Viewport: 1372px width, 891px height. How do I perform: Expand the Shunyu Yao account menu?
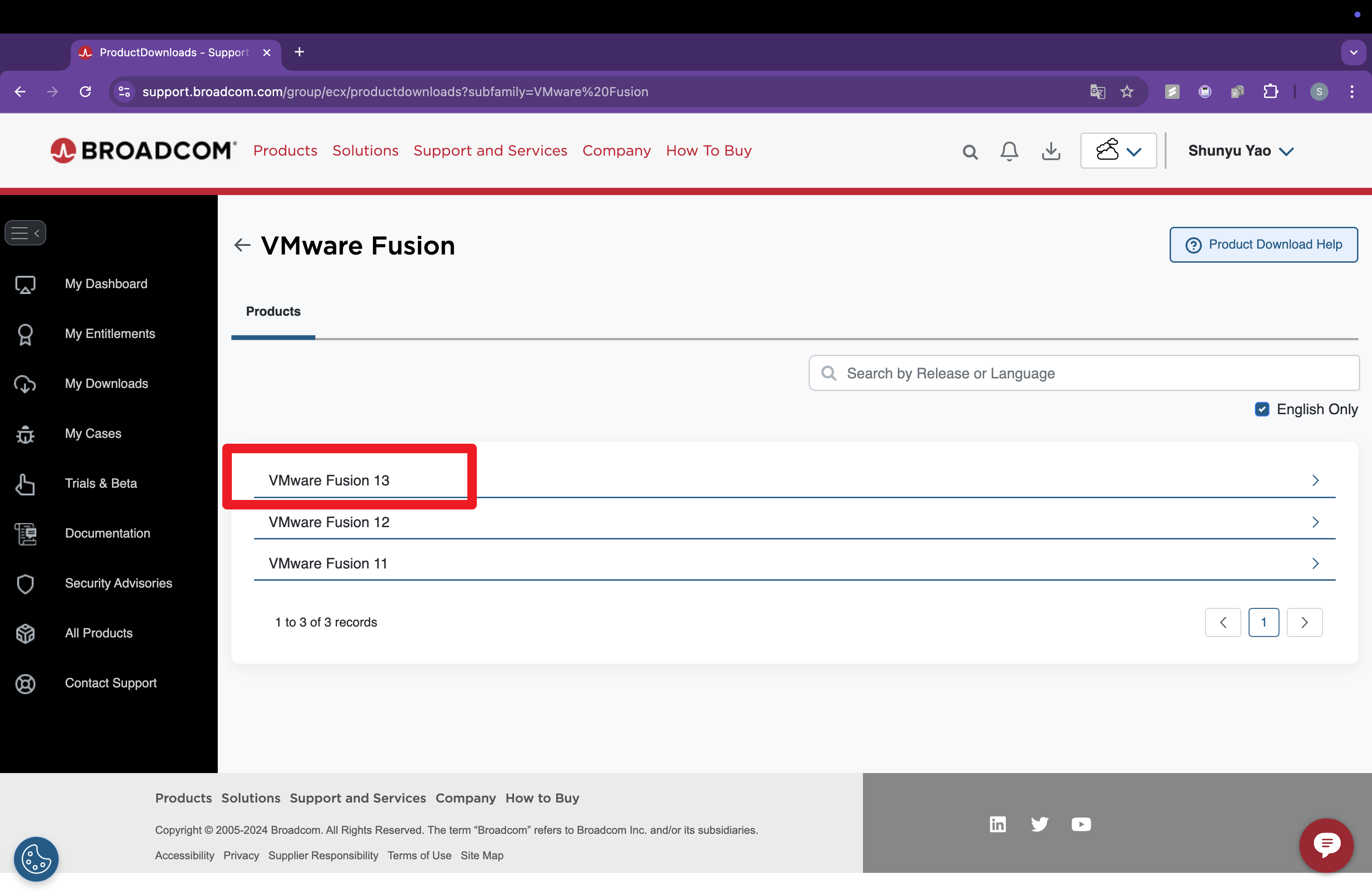[1241, 151]
